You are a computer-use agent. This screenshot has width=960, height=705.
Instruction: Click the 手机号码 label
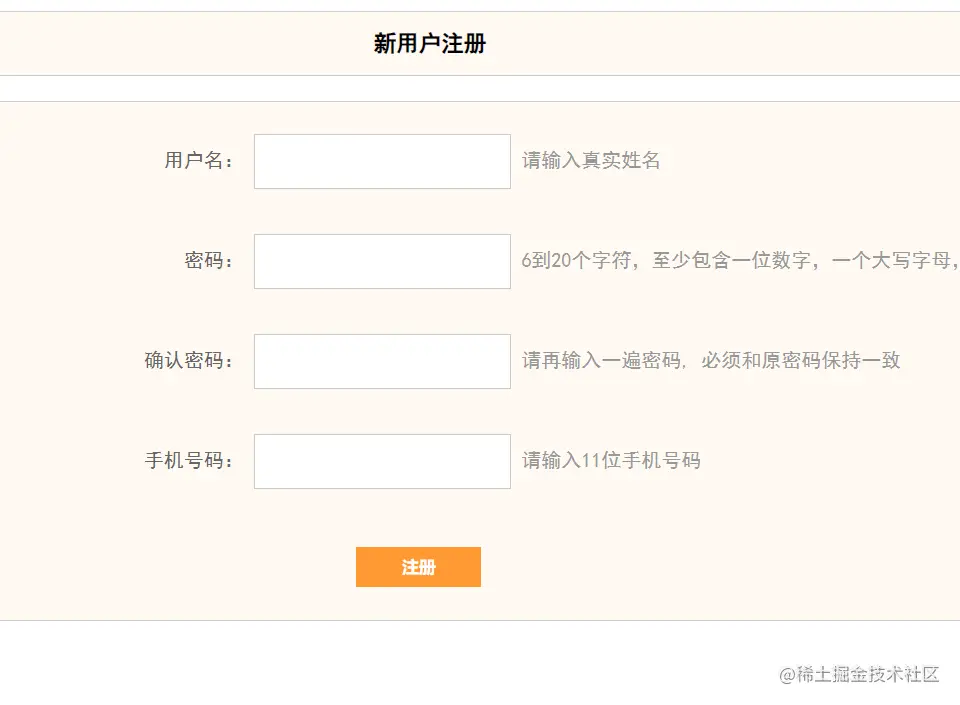[x=188, y=461]
